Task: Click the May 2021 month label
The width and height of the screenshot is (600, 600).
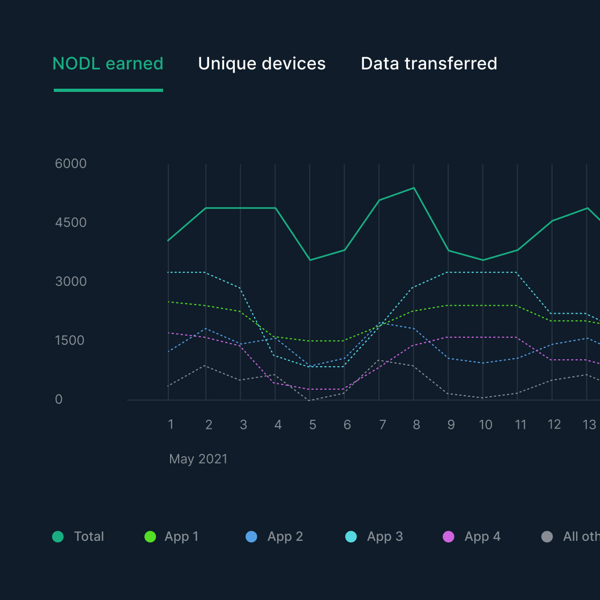Action: pyautogui.click(x=198, y=459)
